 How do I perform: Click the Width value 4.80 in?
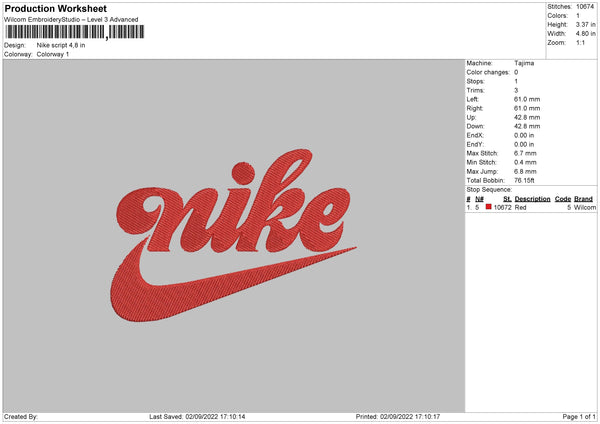[x=586, y=34]
